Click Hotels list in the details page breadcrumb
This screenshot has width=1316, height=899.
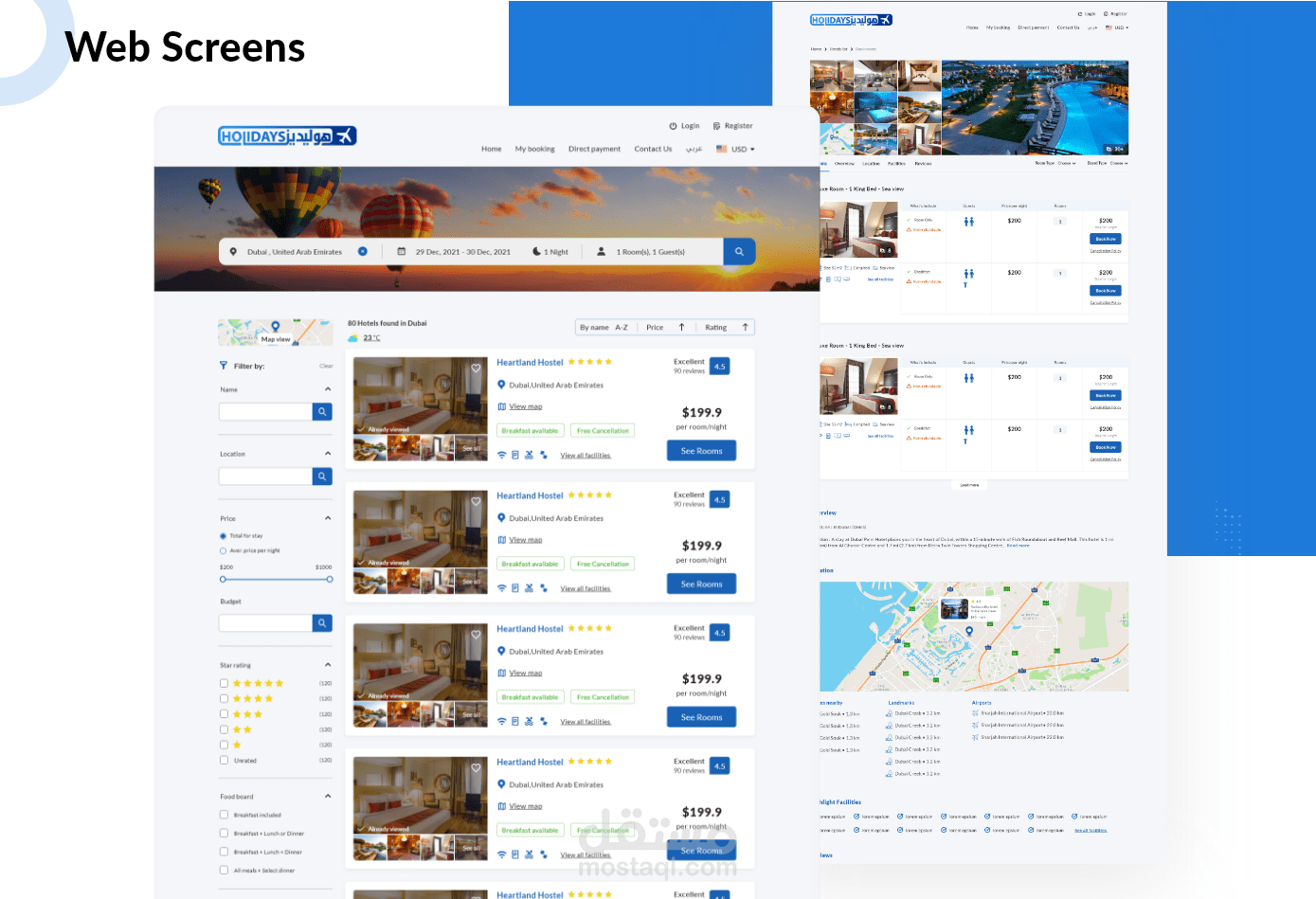[x=838, y=48]
